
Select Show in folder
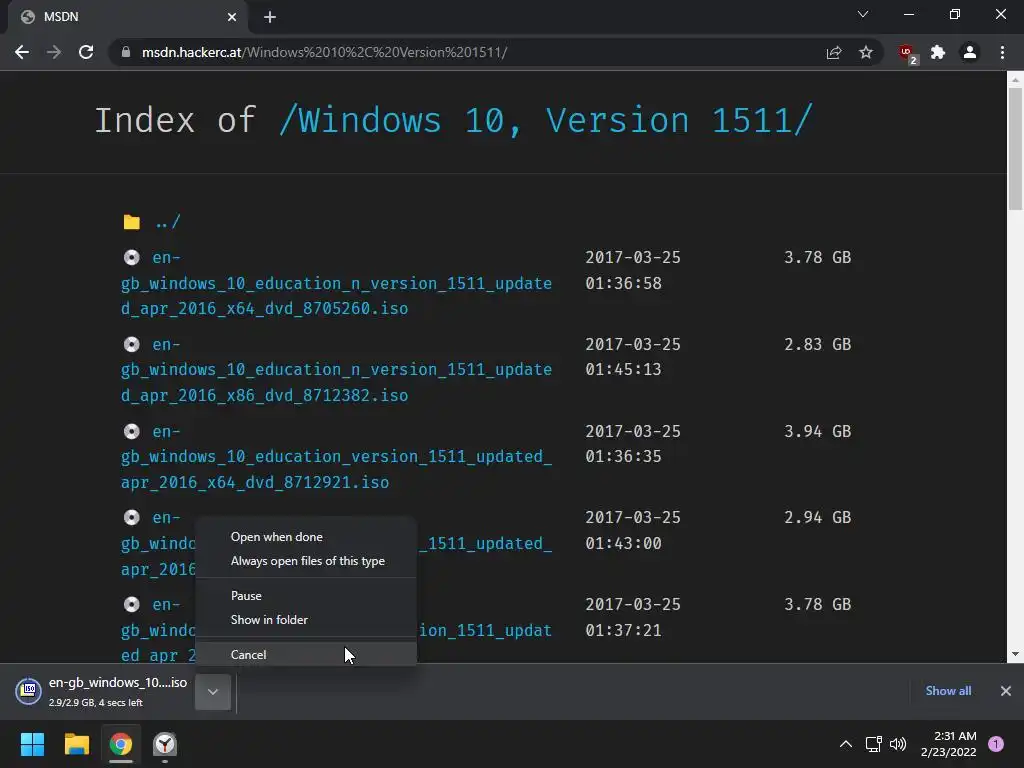[306, 620]
